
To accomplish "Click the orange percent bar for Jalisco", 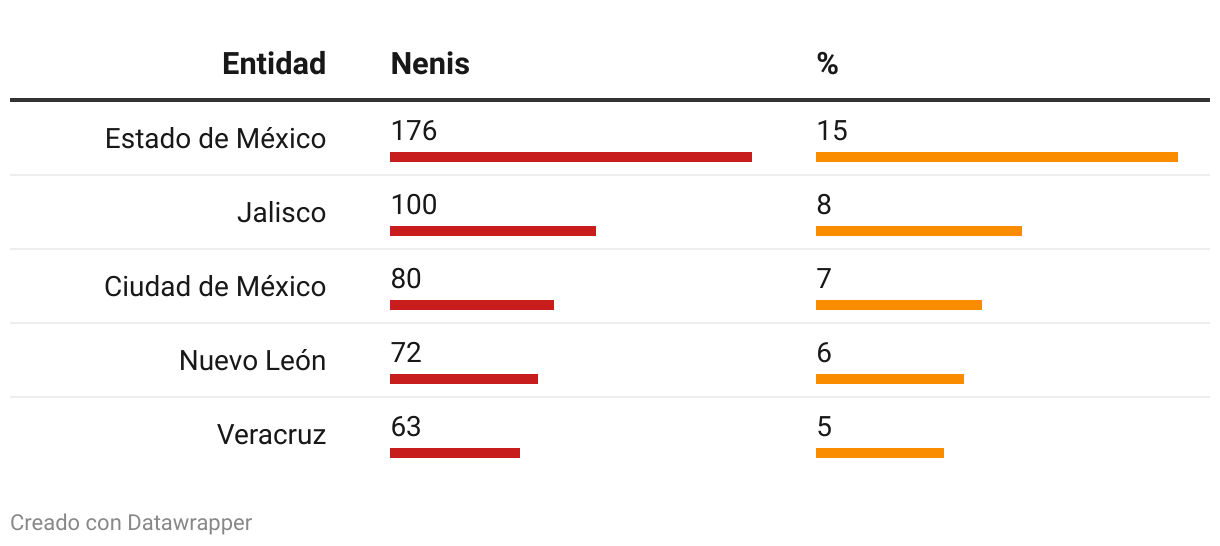I will point(919,231).
